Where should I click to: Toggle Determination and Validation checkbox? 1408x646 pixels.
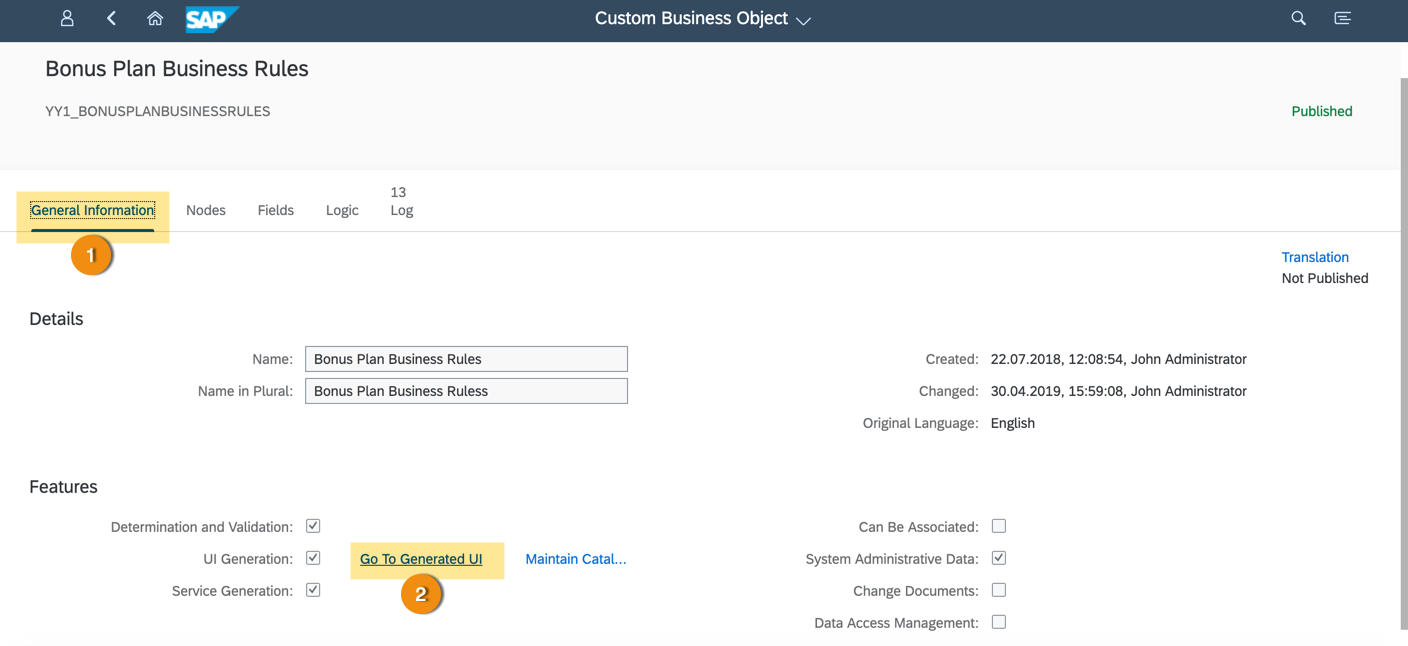click(x=313, y=526)
